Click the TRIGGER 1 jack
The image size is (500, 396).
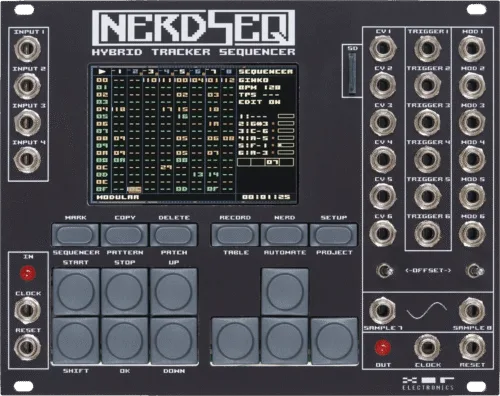[x=428, y=48]
